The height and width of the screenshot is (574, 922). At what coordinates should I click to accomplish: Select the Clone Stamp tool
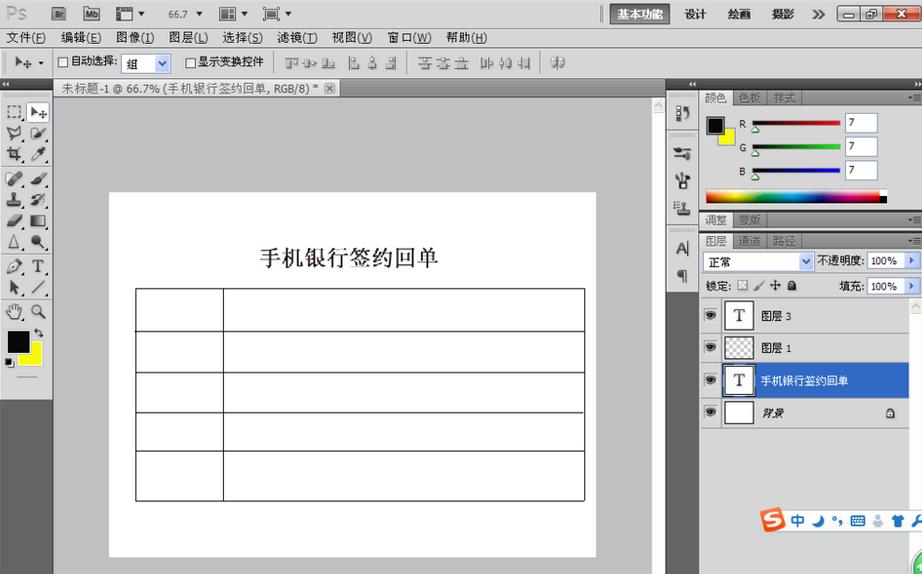14,200
